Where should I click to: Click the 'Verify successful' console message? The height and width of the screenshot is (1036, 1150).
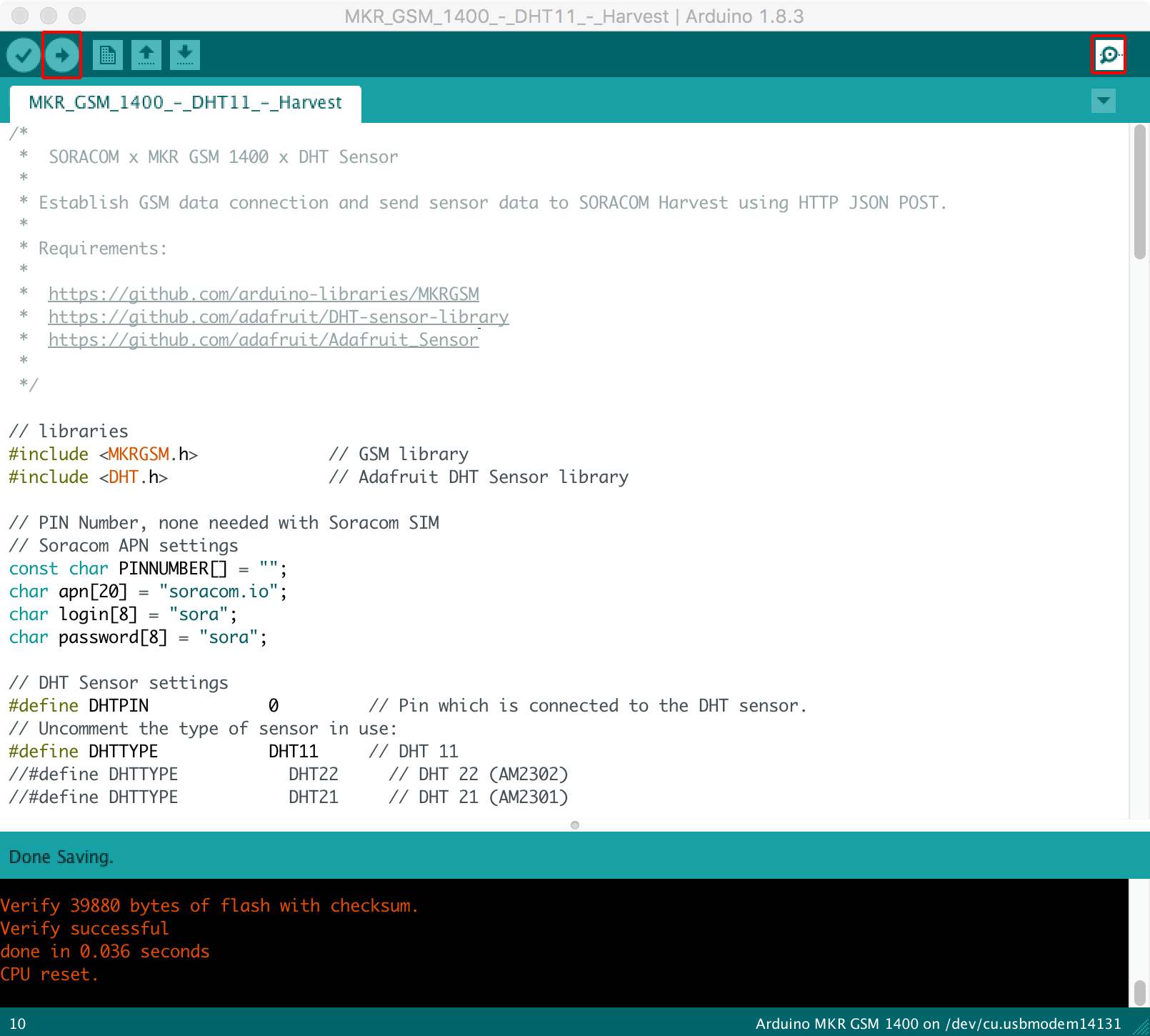pyautogui.click(x=84, y=927)
